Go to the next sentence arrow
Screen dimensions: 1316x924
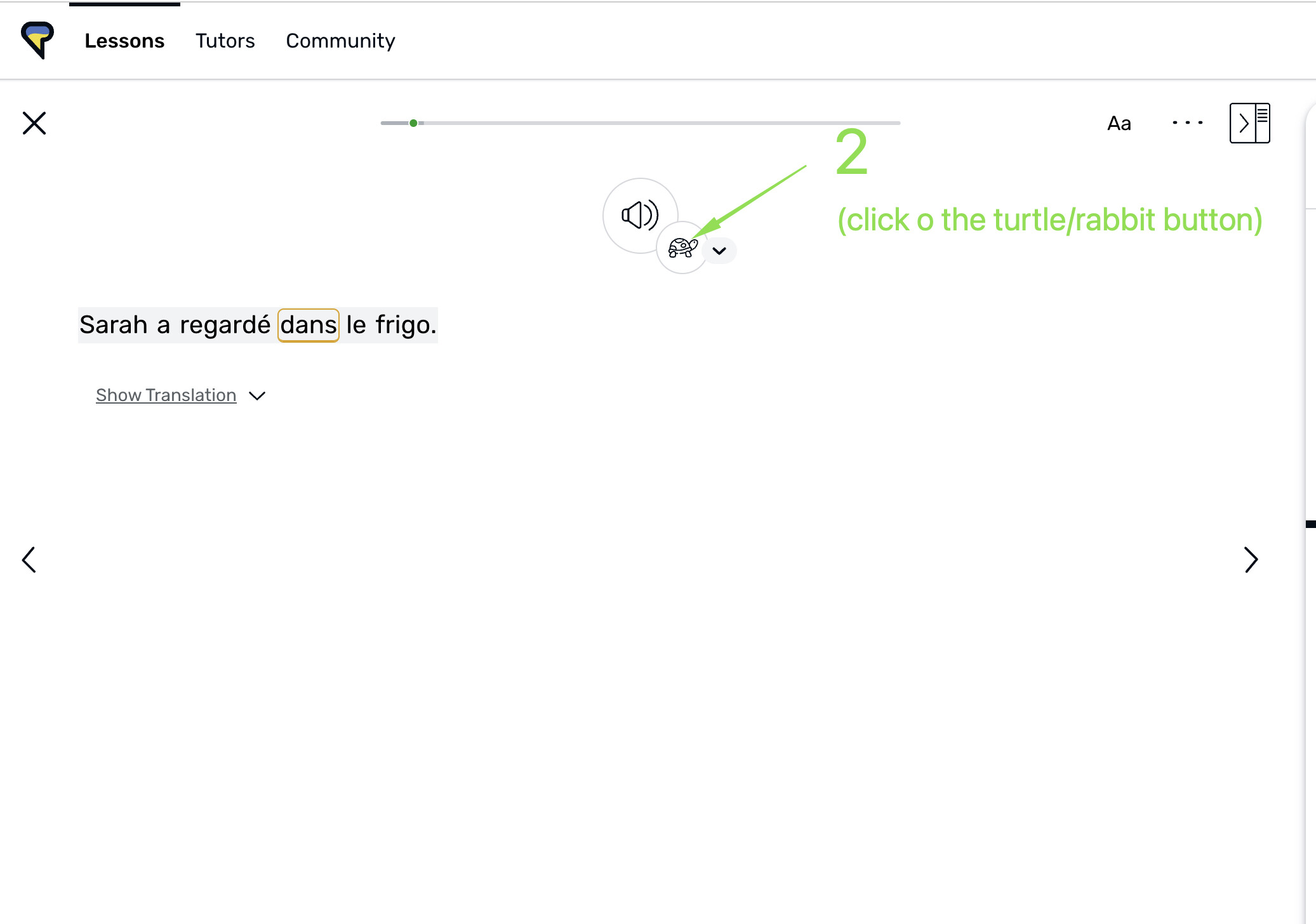tap(1251, 560)
